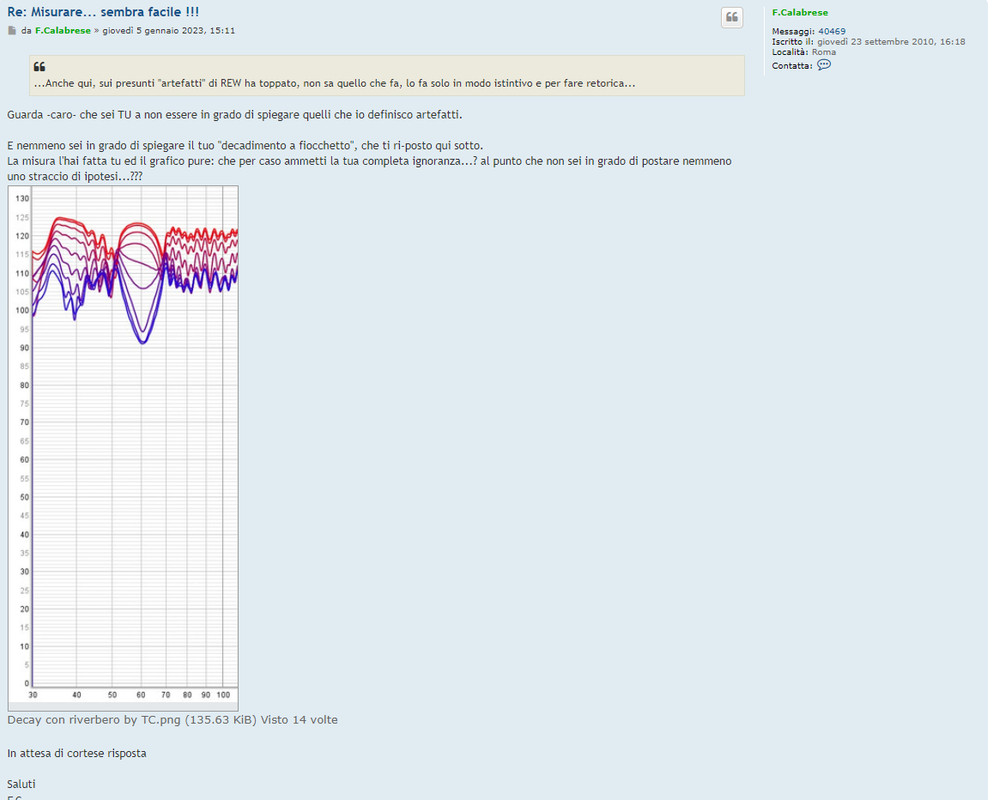Click the 'Iscritto il' registration date text
The image size is (993, 800).
(x=868, y=42)
